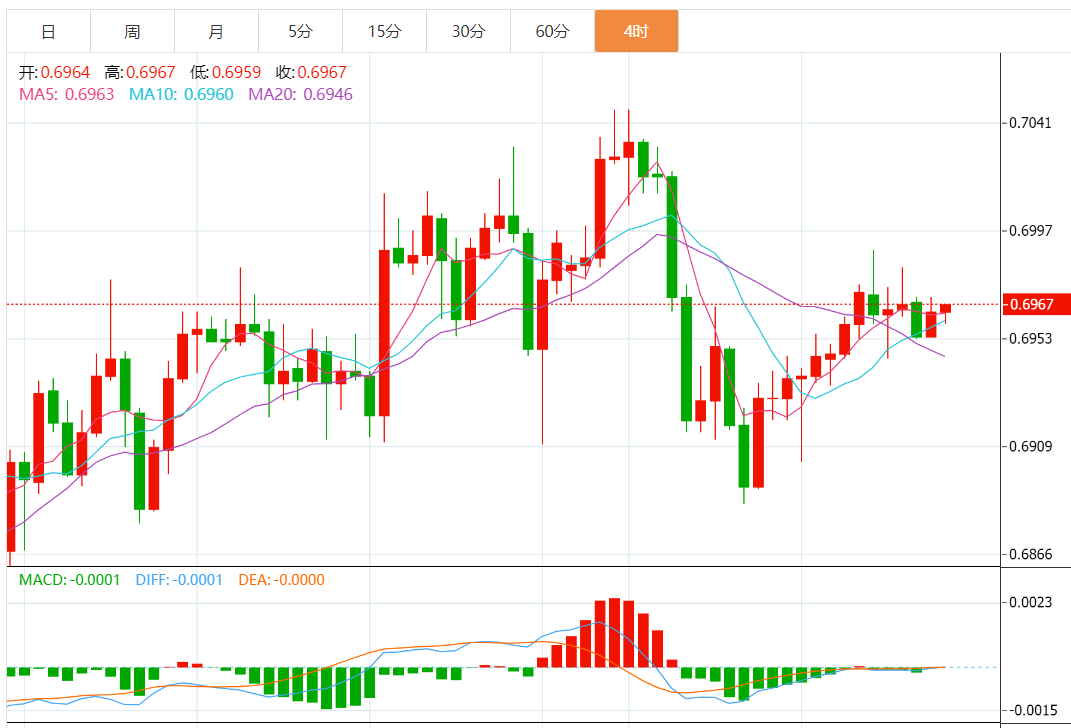Select the 周 weekly timeframe tab
The width and height of the screenshot is (1071, 728).
(132, 31)
